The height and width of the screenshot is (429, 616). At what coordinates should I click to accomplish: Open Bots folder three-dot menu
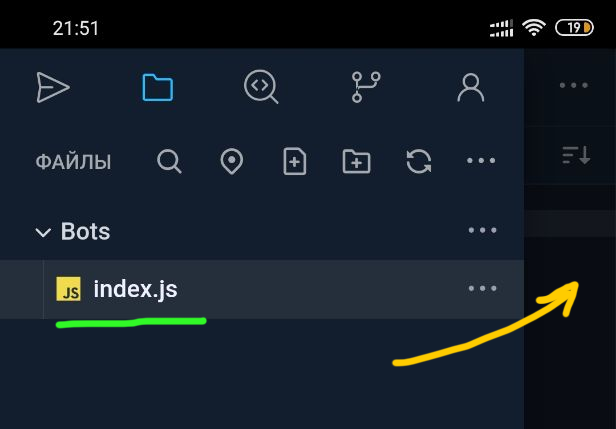pos(482,230)
